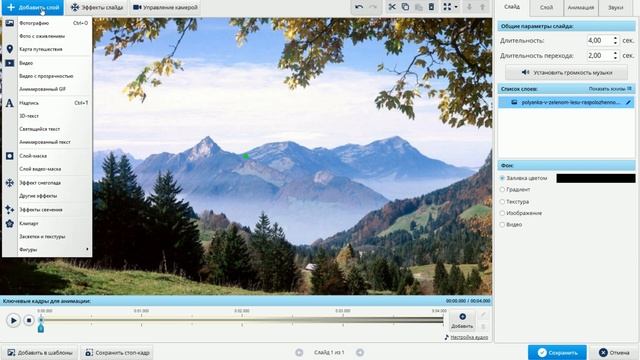Click the paste icon in the toolbar
The height and width of the screenshot is (360, 640).
(x=418, y=7)
